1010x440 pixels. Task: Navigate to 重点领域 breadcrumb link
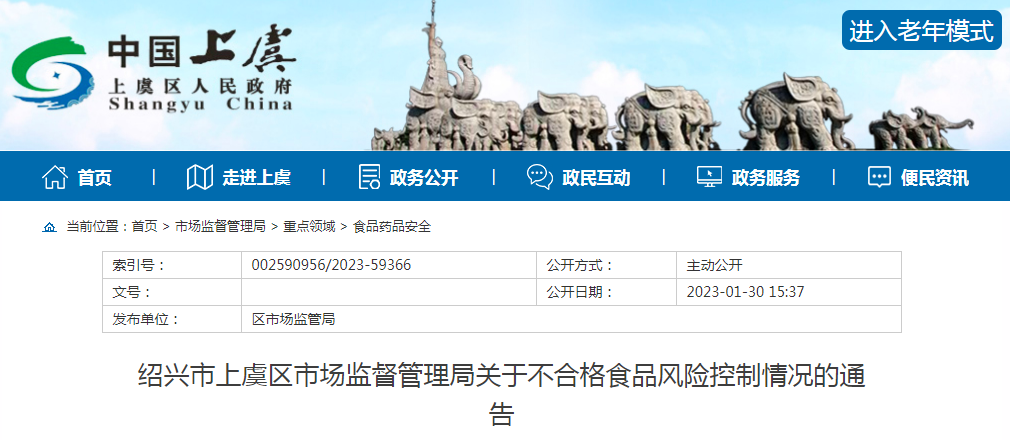[x=309, y=227]
